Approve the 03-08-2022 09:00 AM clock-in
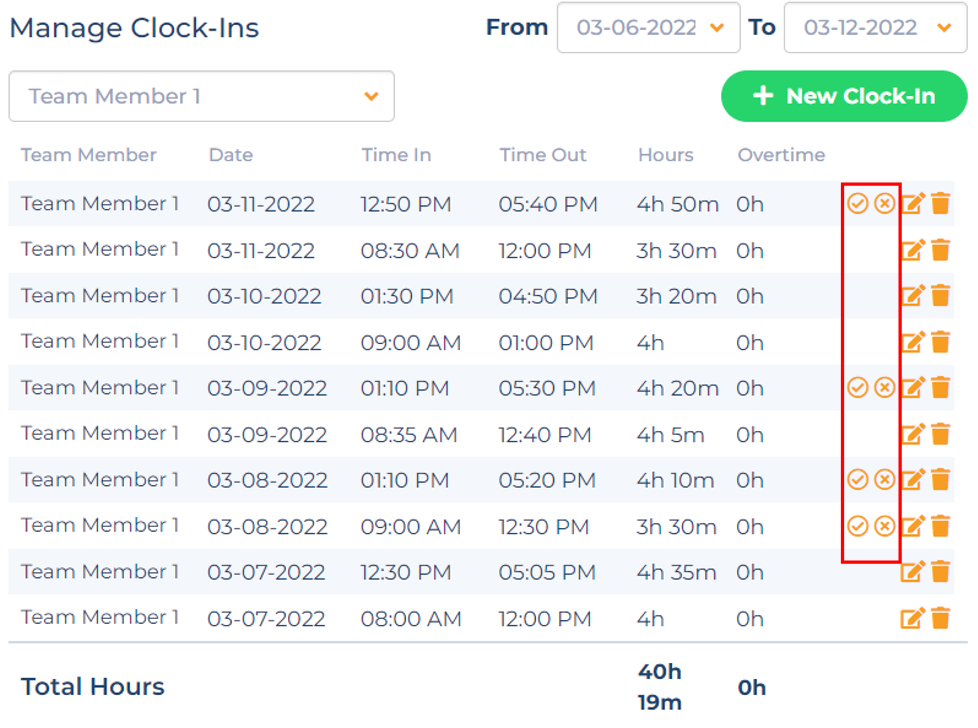978x728 pixels. tap(858, 526)
